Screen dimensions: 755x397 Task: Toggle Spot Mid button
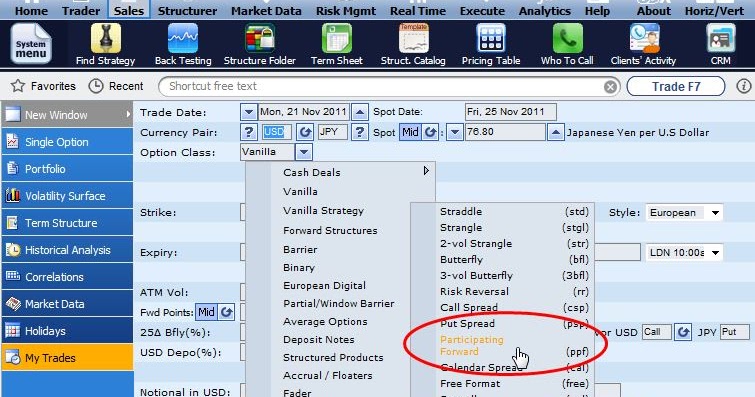point(410,132)
